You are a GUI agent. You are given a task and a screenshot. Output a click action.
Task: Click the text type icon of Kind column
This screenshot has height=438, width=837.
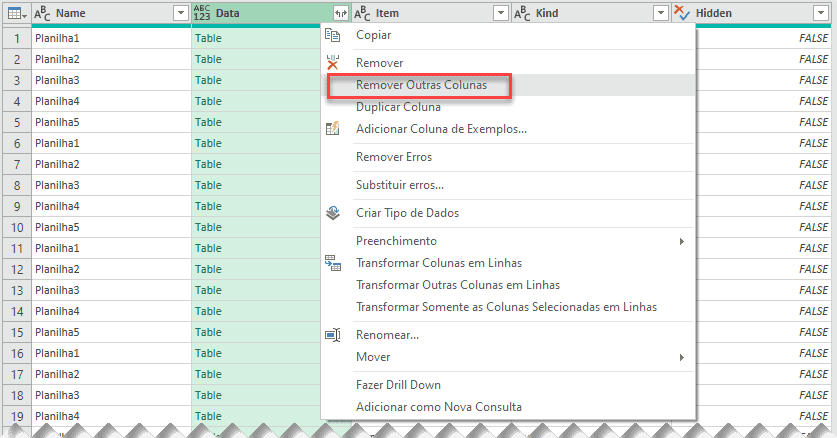point(523,14)
